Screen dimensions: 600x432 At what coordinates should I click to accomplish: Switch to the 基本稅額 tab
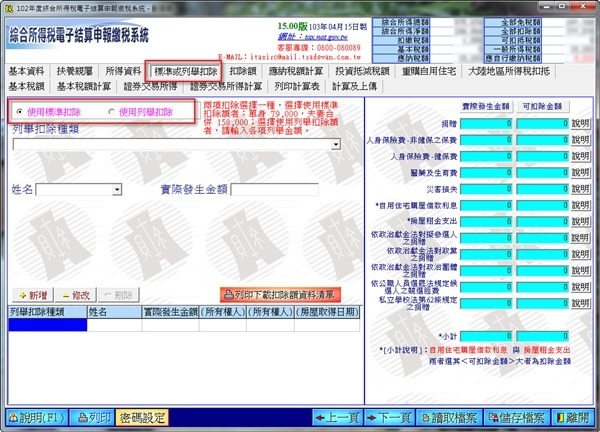(x=26, y=86)
